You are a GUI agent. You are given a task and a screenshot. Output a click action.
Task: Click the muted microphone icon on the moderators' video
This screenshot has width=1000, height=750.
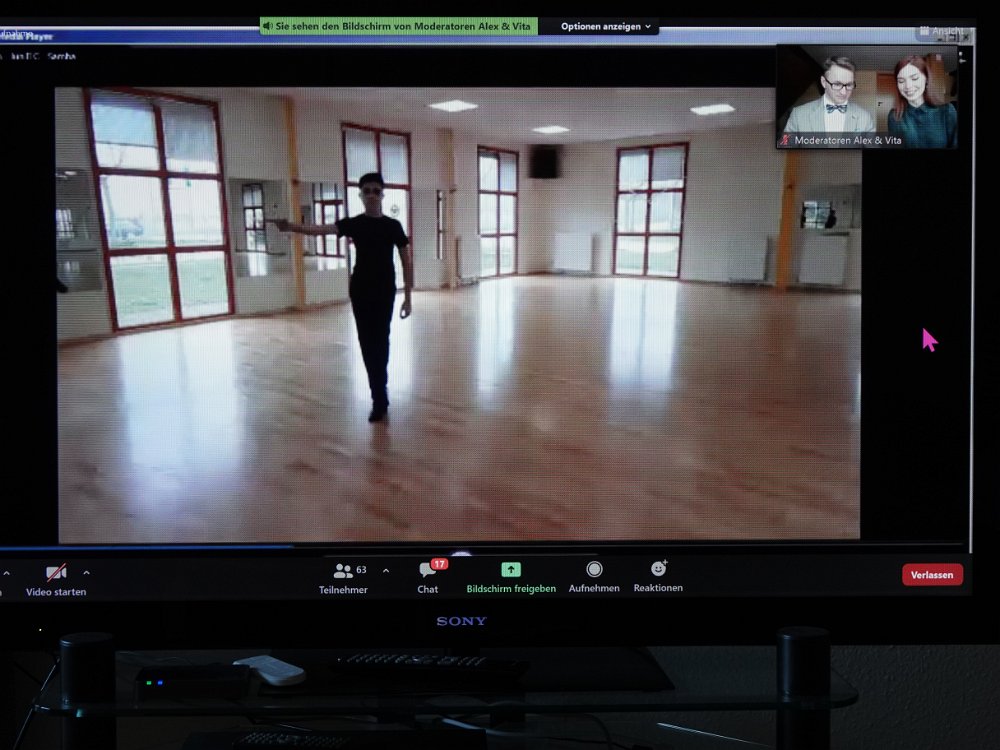(x=785, y=140)
